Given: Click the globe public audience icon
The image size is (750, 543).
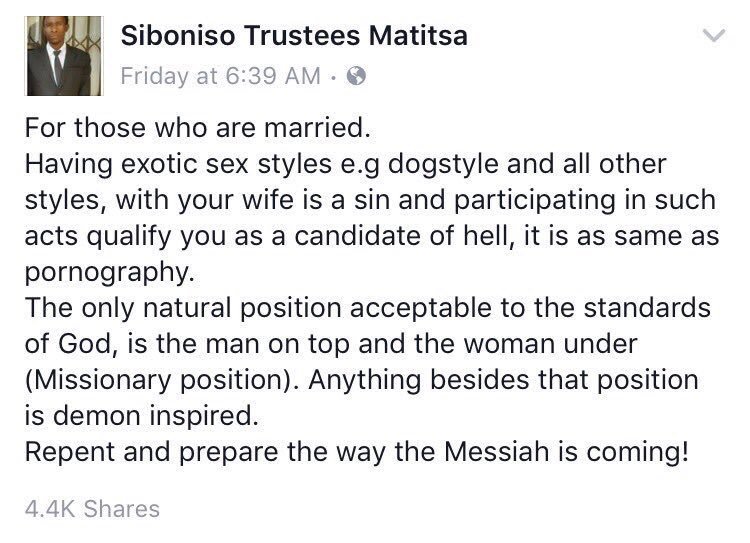Looking at the screenshot, I should tap(356, 76).
